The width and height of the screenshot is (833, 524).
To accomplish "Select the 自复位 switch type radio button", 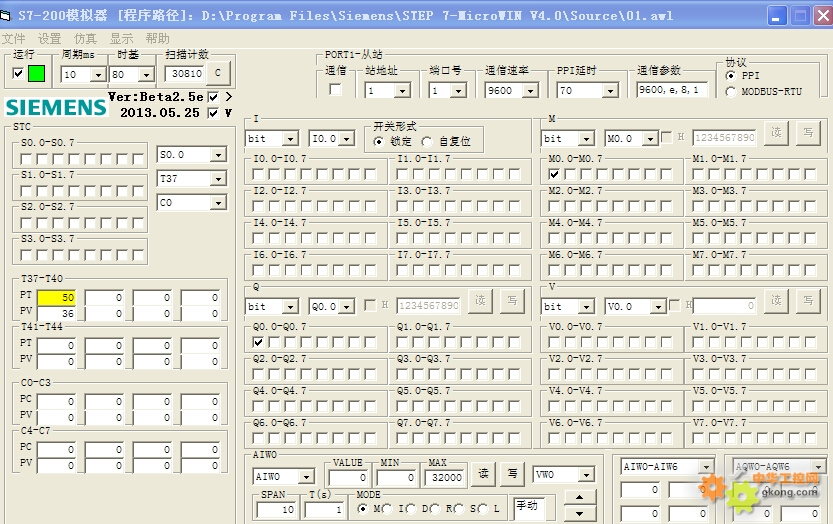I will (x=427, y=141).
